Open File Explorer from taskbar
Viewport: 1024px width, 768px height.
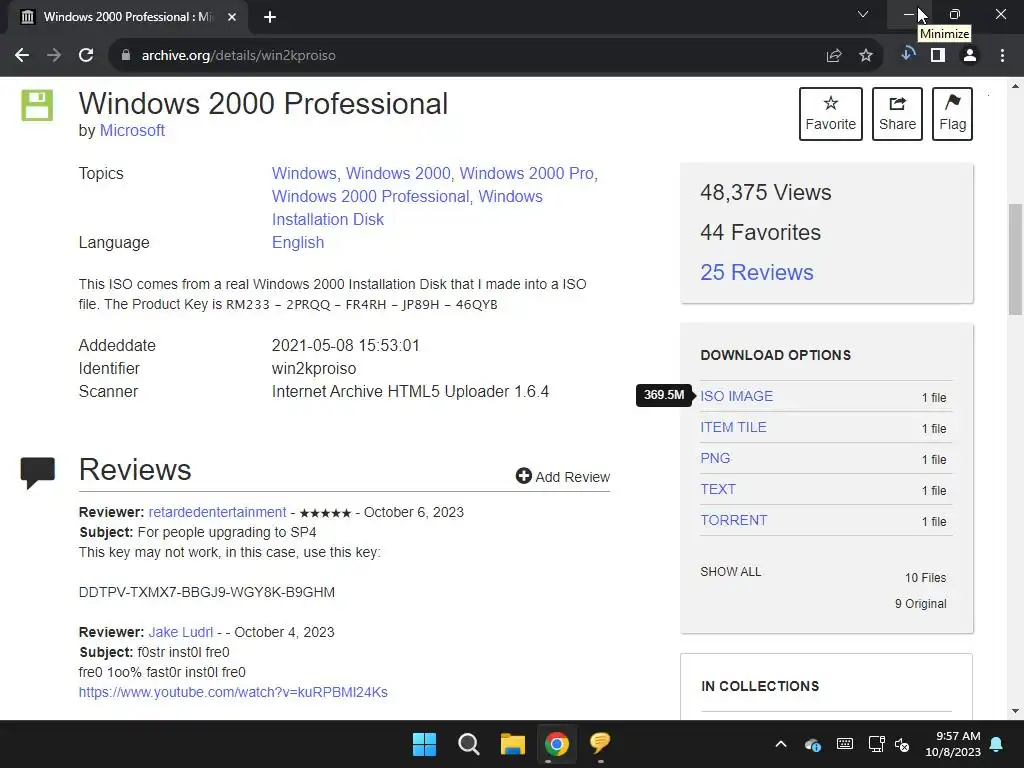pyautogui.click(x=513, y=744)
